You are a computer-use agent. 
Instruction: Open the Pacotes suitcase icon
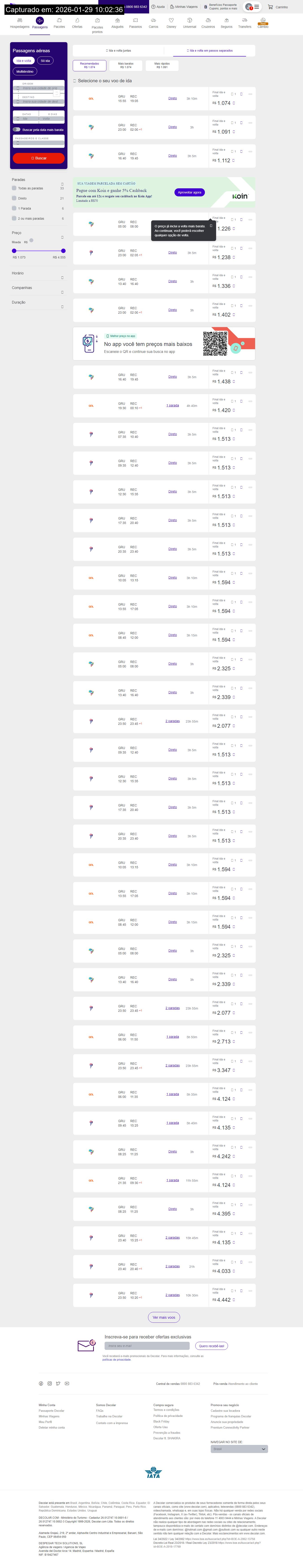point(59,21)
